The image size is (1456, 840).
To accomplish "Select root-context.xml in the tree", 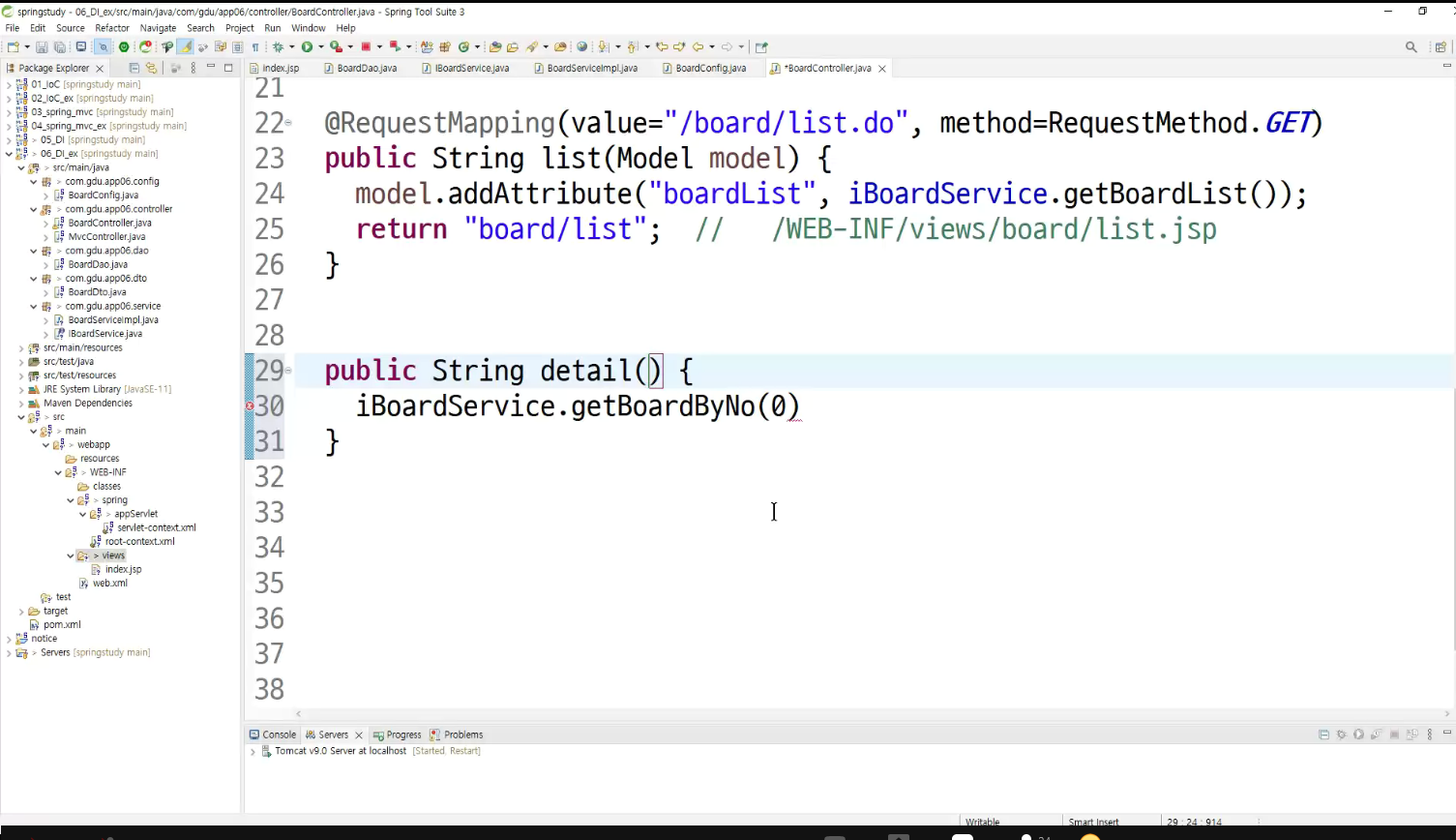I will tap(139, 541).
